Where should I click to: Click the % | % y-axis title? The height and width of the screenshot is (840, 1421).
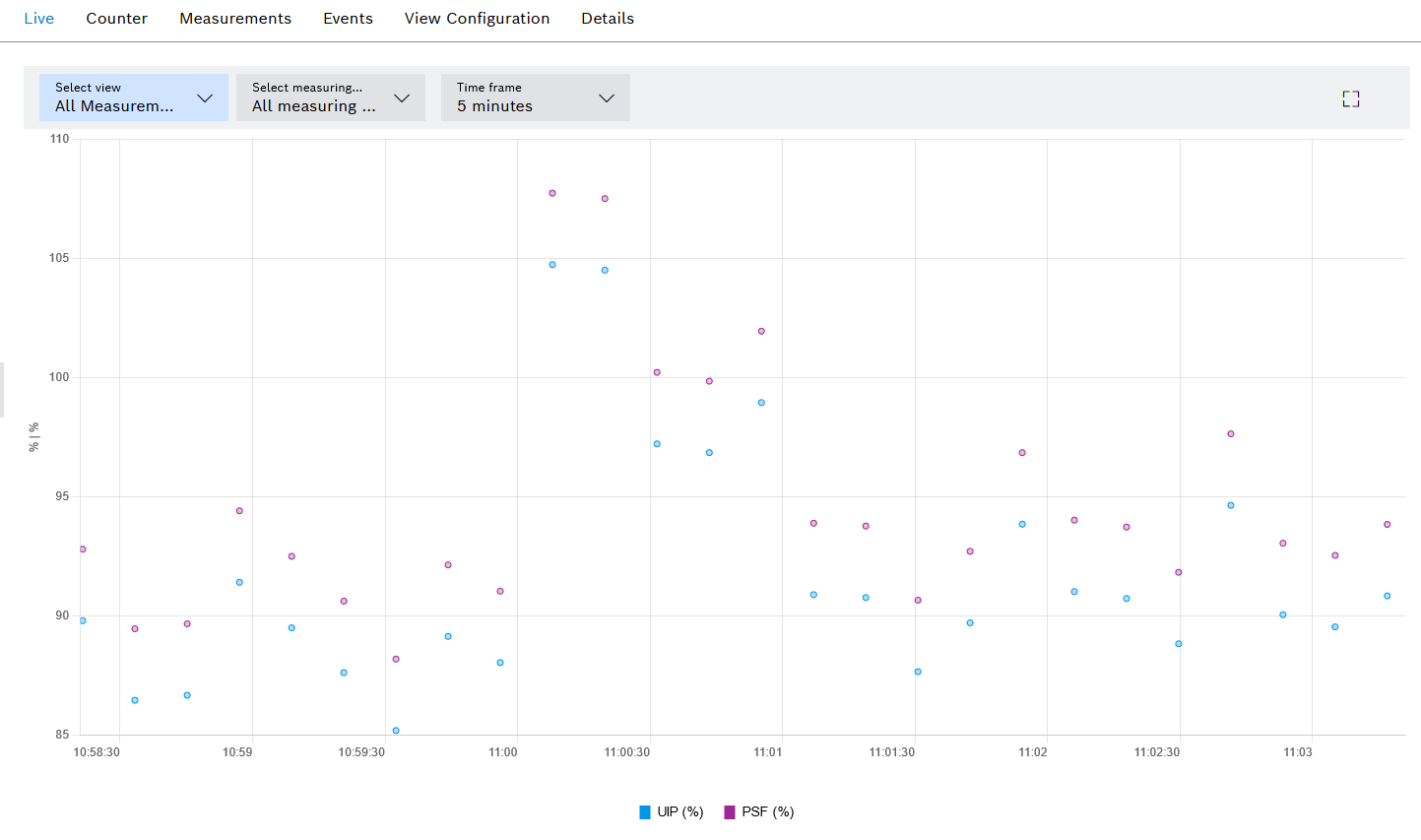click(x=33, y=437)
